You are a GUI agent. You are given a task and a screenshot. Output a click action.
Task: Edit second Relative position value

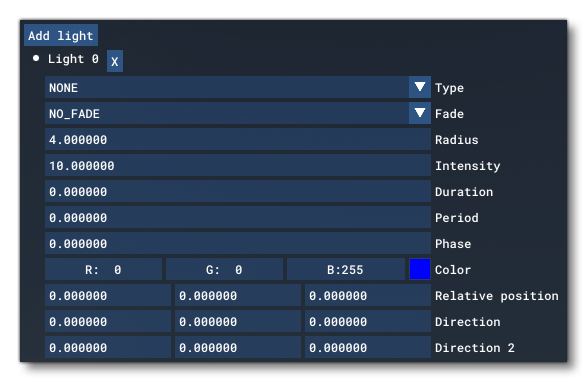tap(238, 295)
